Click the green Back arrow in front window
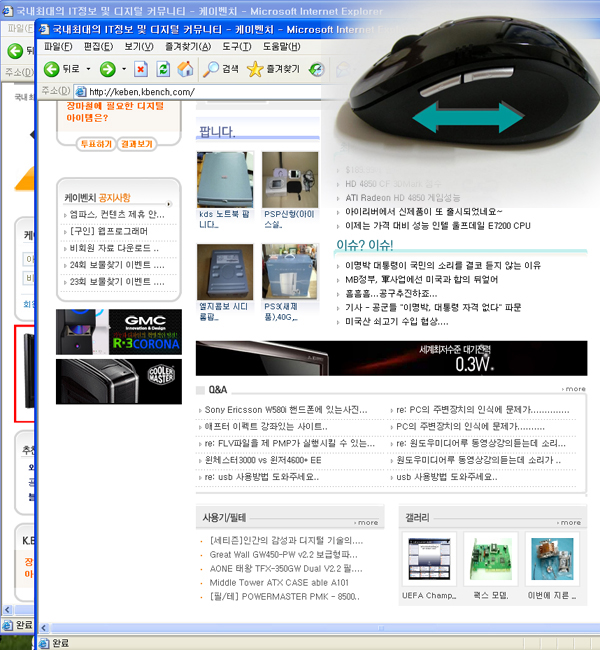This screenshot has width=600, height=650. click(51, 69)
